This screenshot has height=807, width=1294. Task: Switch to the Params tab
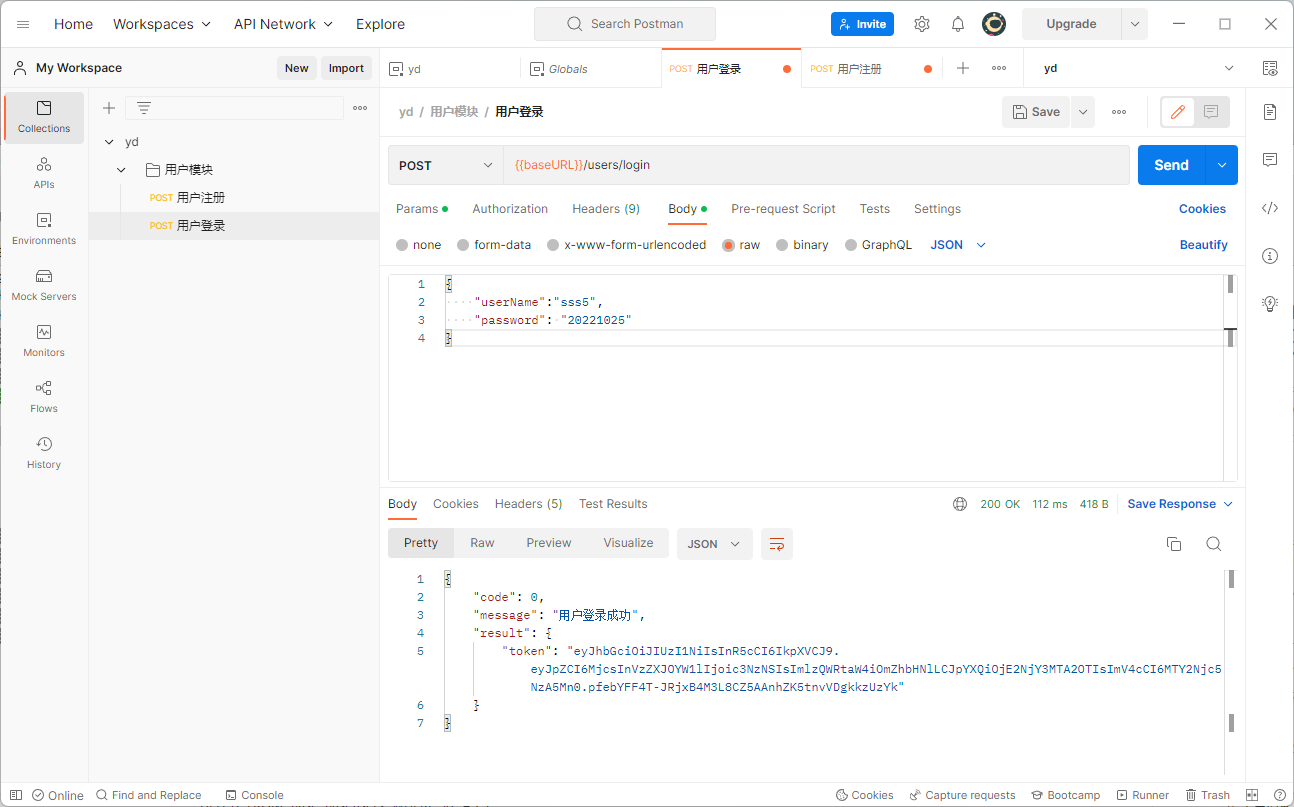(x=422, y=209)
